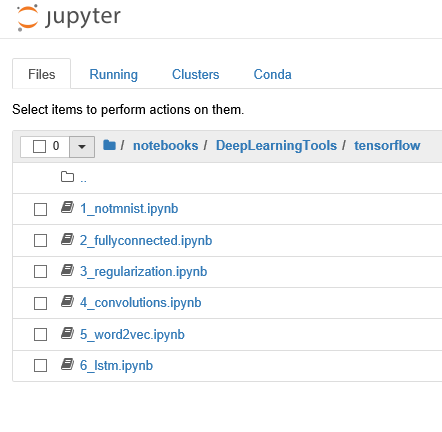Open the Clusters tab
Screen dimensions: 442x432
[196, 74]
